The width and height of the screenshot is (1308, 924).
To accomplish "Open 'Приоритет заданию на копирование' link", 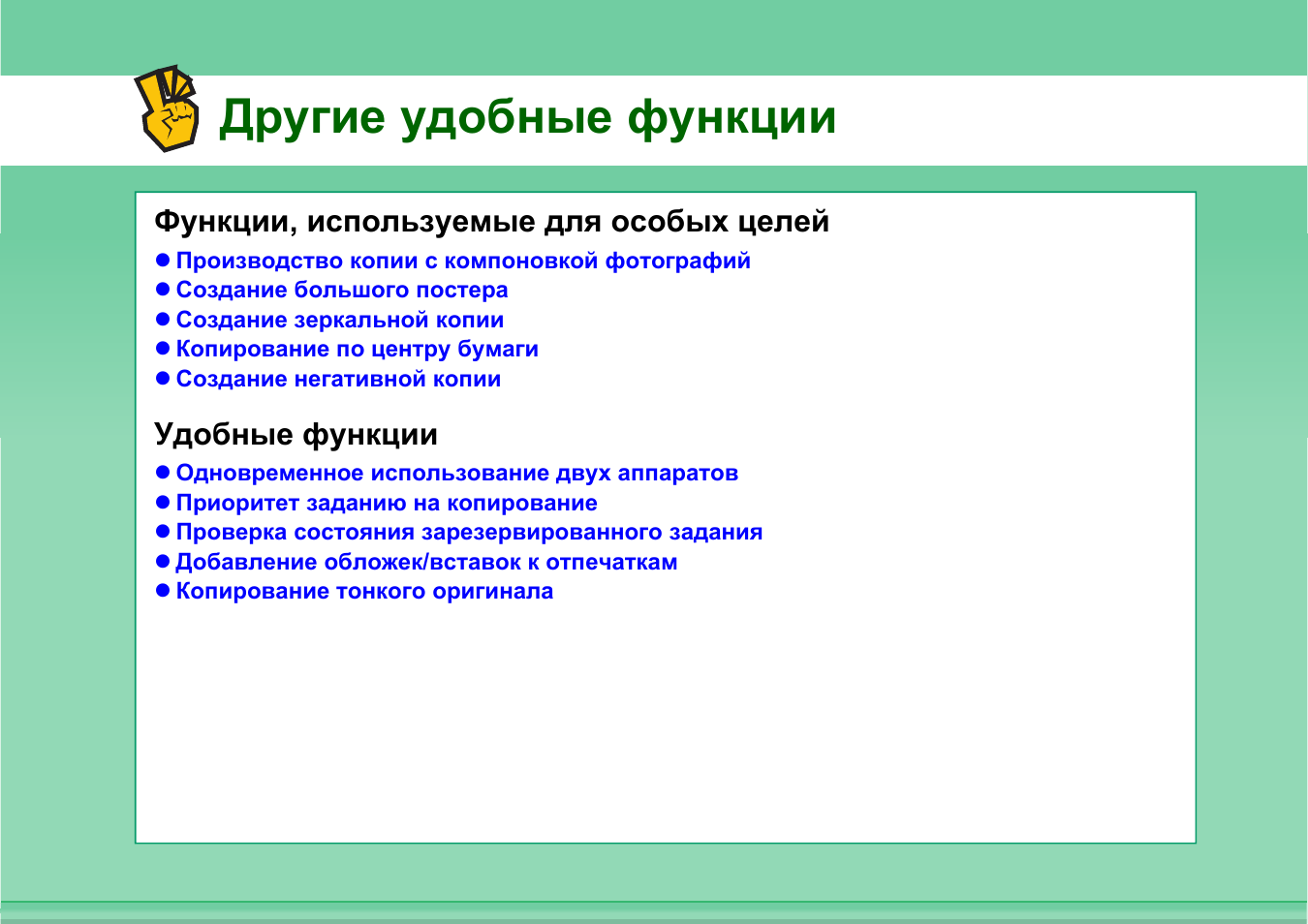I will pyautogui.click(x=387, y=503).
